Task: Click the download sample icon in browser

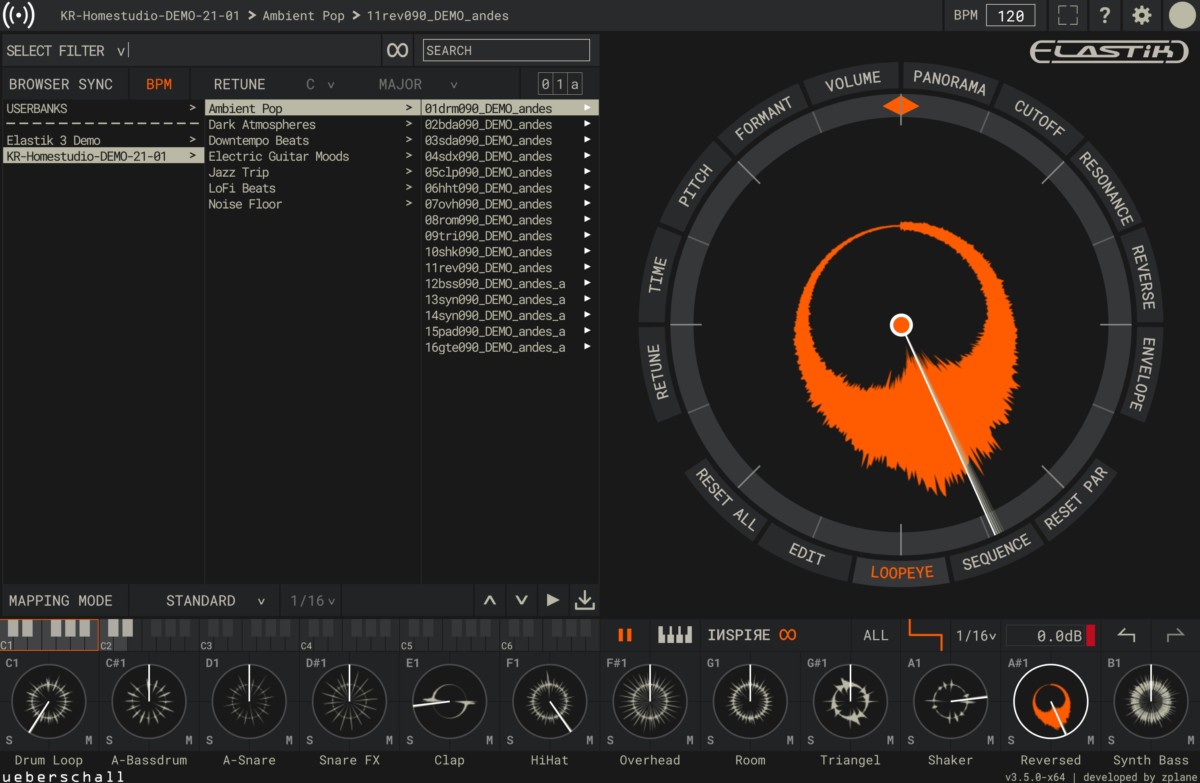Action: (585, 601)
